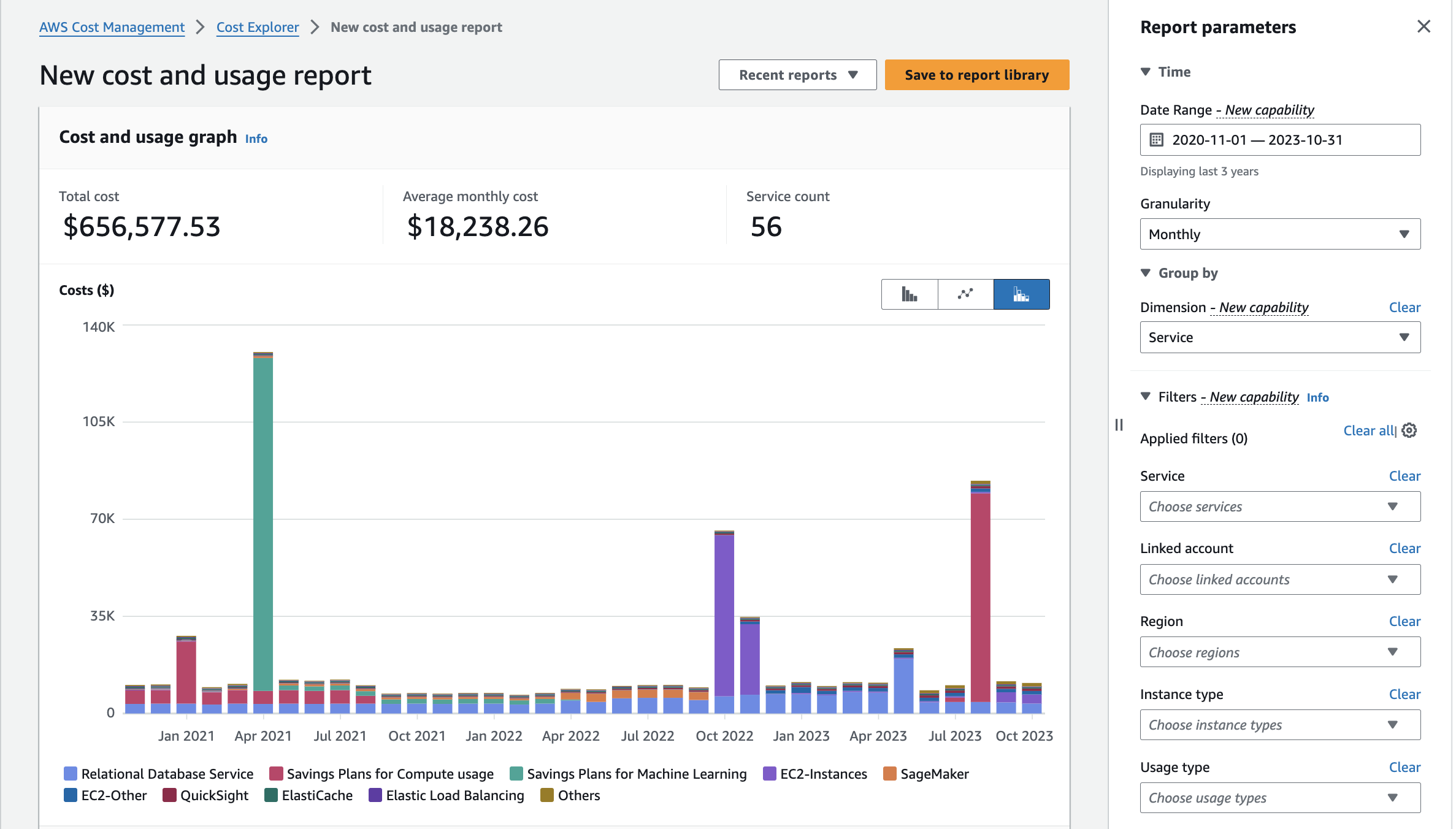Open the Granularity Monthly dropdown
The height and width of the screenshot is (829, 1456).
point(1280,234)
